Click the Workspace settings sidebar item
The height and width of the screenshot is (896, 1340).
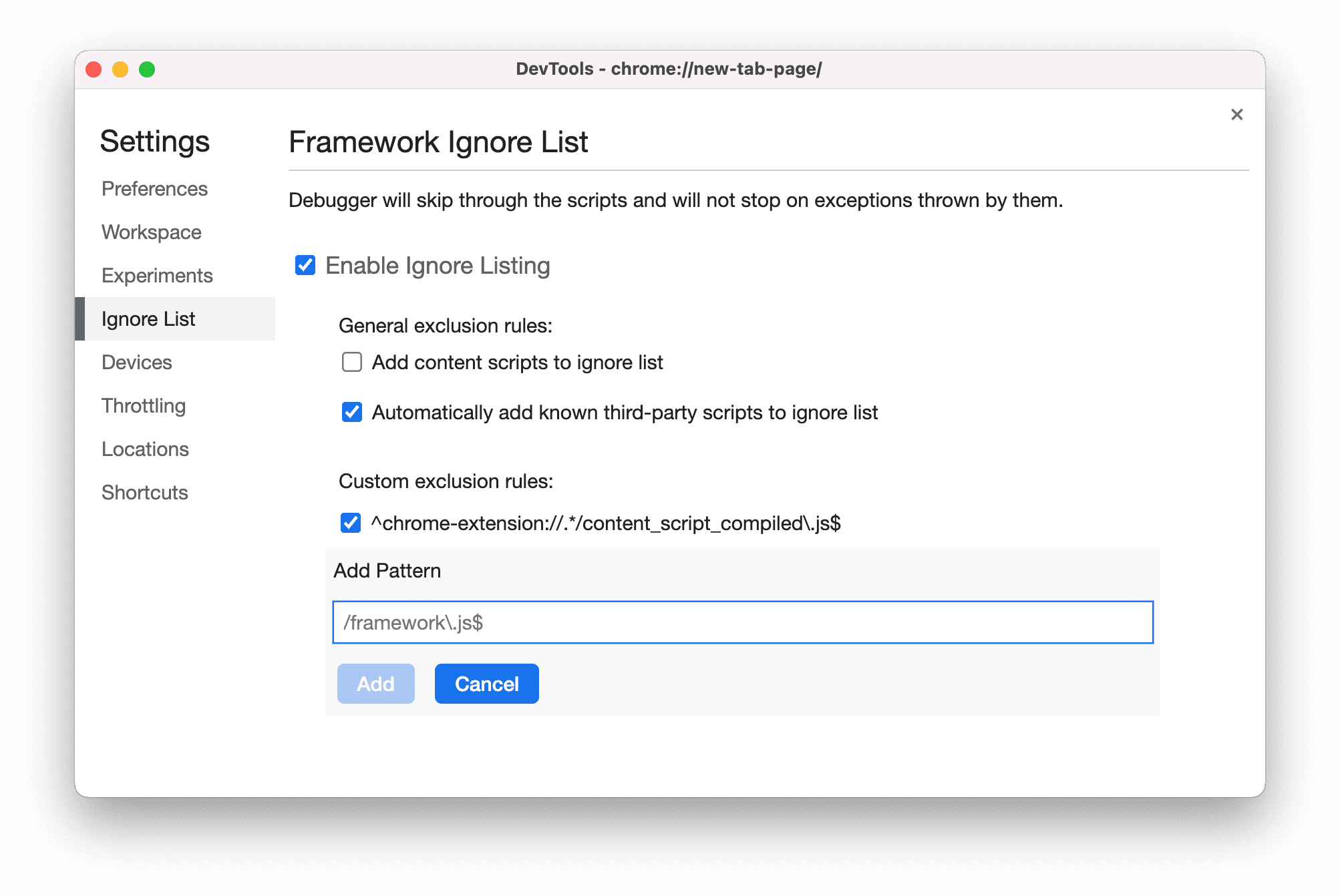(x=153, y=232)
